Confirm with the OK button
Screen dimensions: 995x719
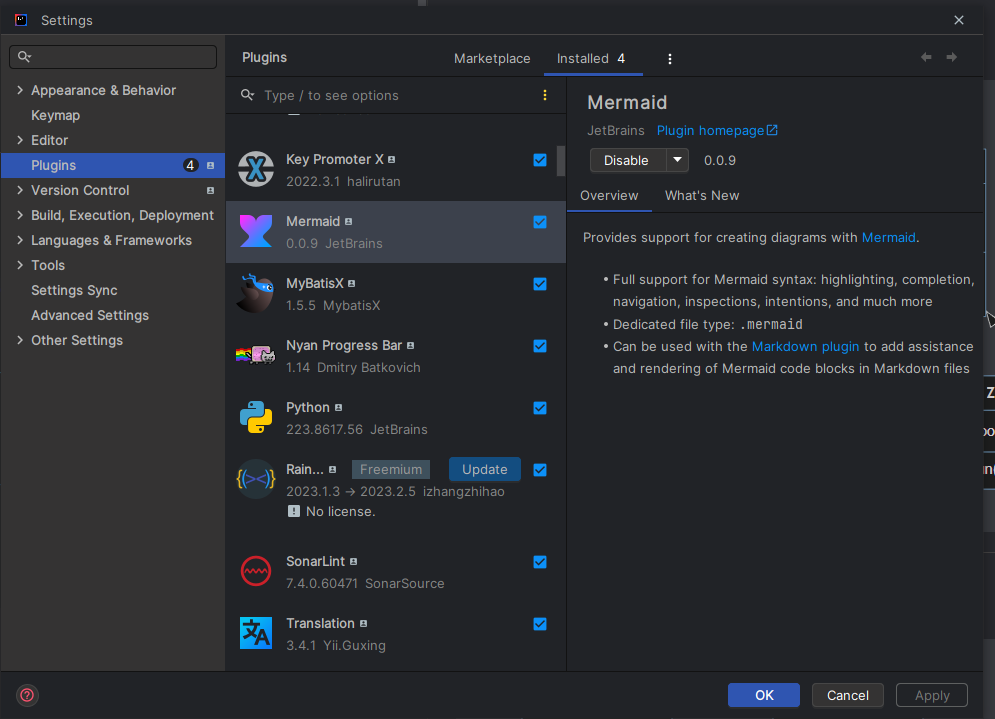point(764,695)
